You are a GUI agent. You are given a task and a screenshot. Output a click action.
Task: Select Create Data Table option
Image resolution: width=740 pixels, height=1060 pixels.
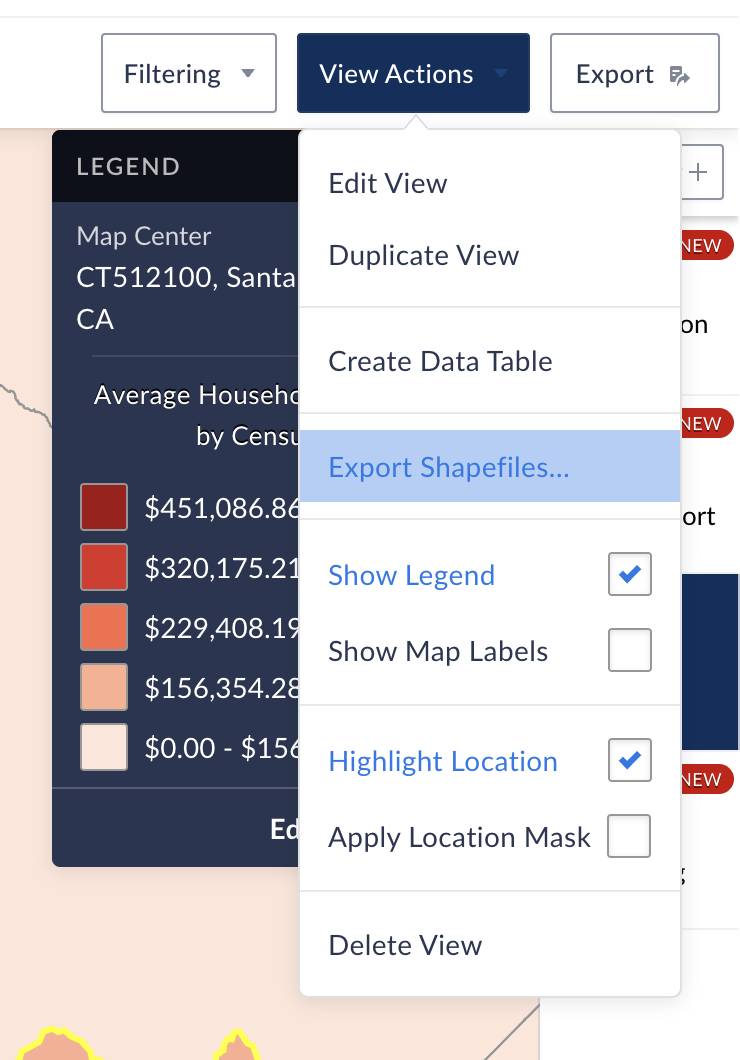click(x=489, y=361)
